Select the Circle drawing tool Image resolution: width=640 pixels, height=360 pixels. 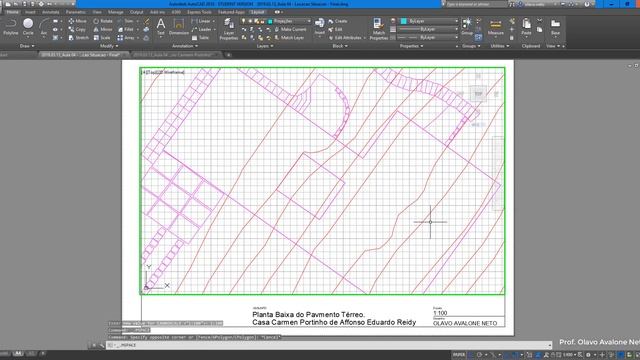click(28, 27)
